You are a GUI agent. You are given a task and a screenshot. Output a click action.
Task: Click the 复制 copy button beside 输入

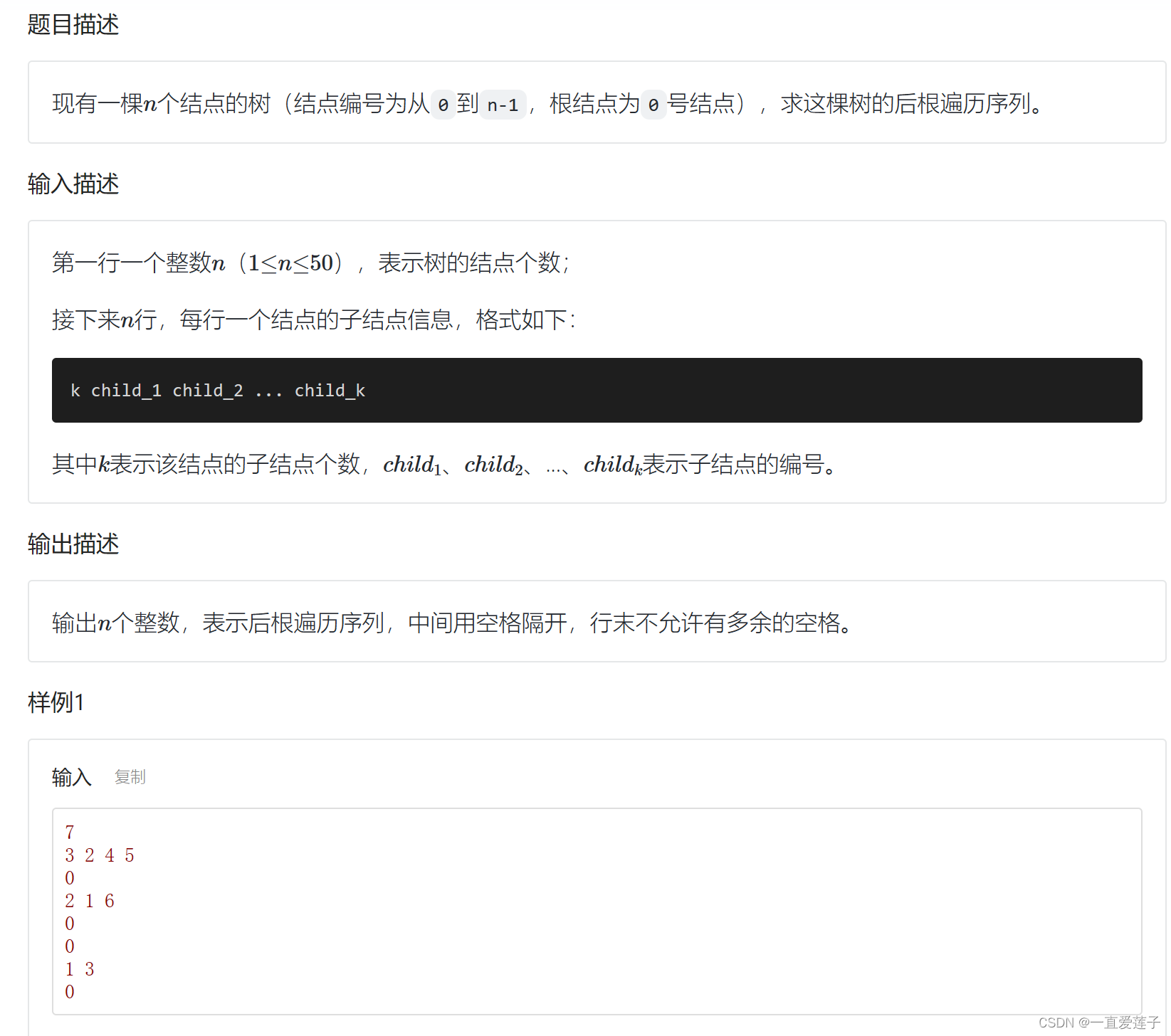point(130,777)
